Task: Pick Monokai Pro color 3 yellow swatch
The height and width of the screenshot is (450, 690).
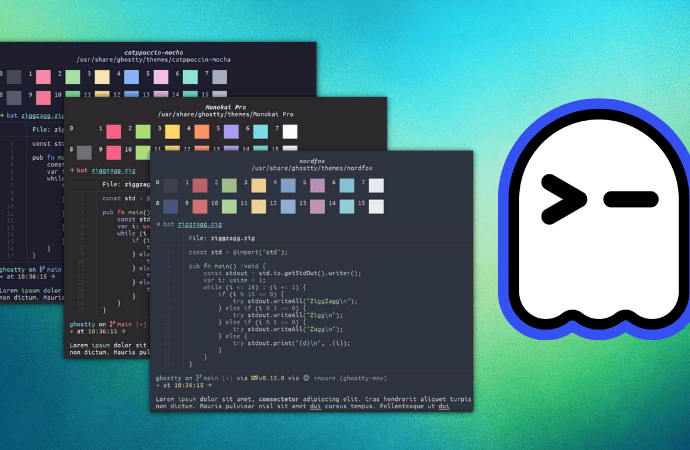Action: [x=172, y=132]
